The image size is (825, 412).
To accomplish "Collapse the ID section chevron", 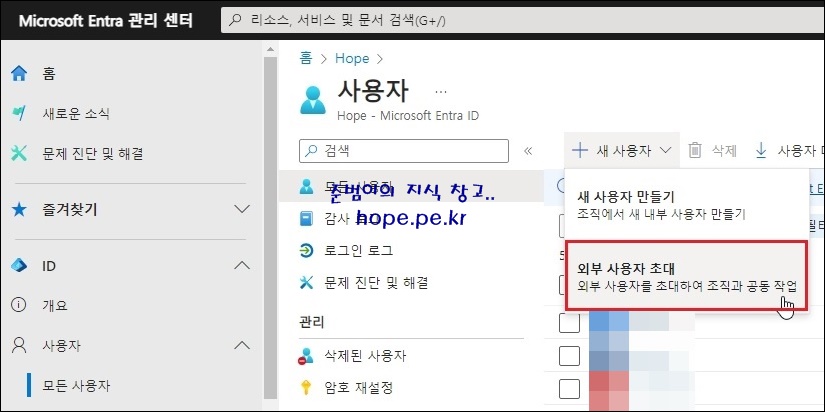I will (242, 265).
